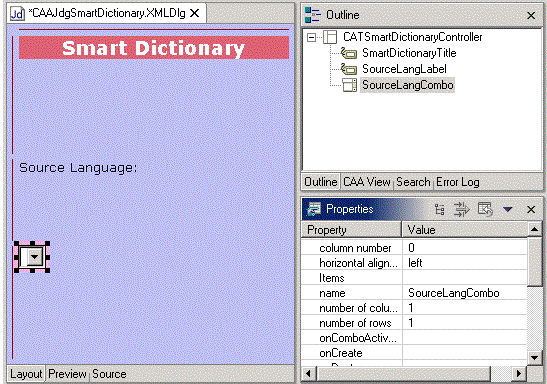The image size is (547, 384).
Task: Edit the name value SourceLangCombo
Action: [x=465, y=293]
